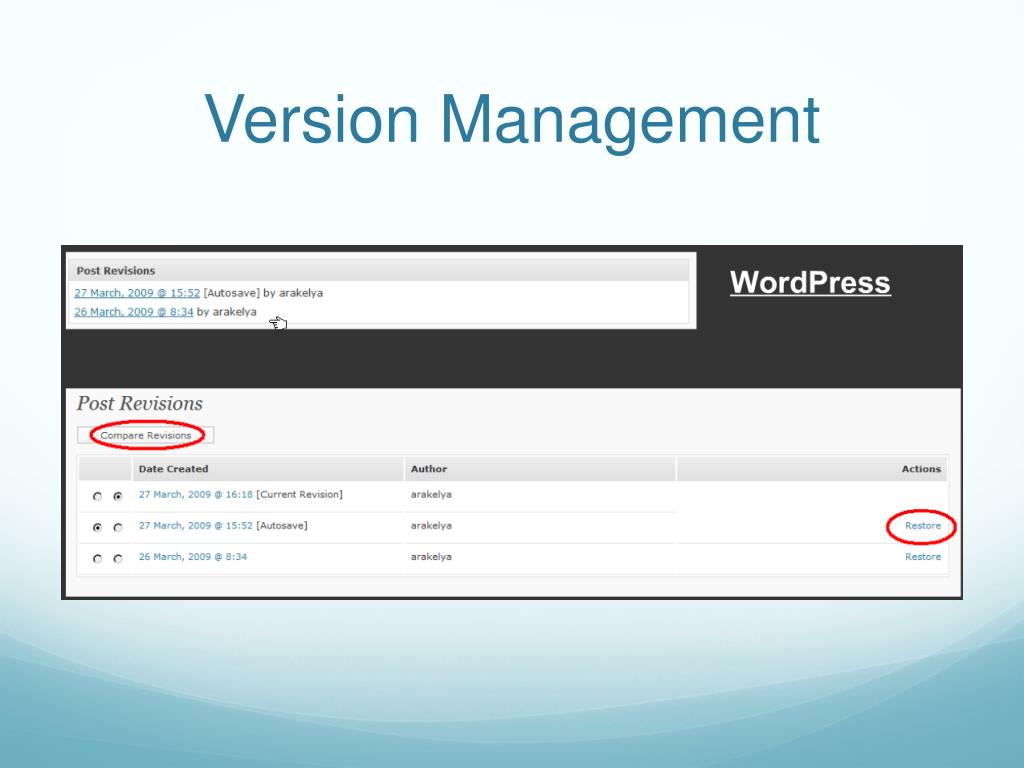Click author arakelya in 26 March table row
The height and width of the screenshot is (768, 1024).
[x=431, y=556]
